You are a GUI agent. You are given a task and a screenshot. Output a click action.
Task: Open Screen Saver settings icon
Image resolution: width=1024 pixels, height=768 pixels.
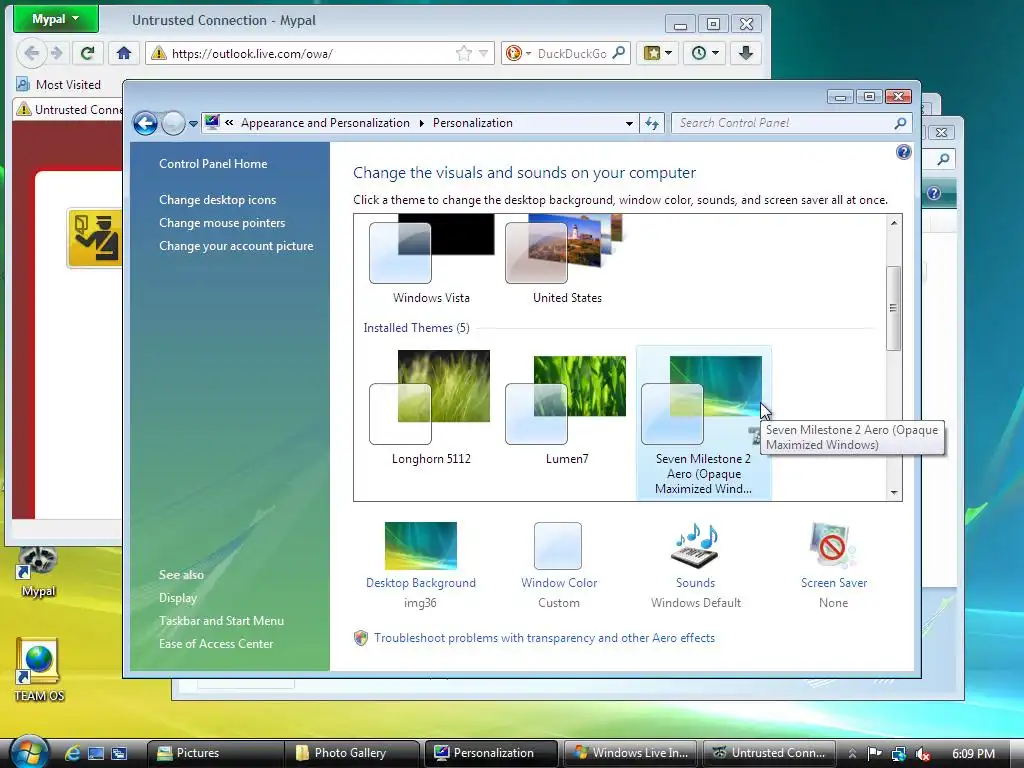pos(833,547)
